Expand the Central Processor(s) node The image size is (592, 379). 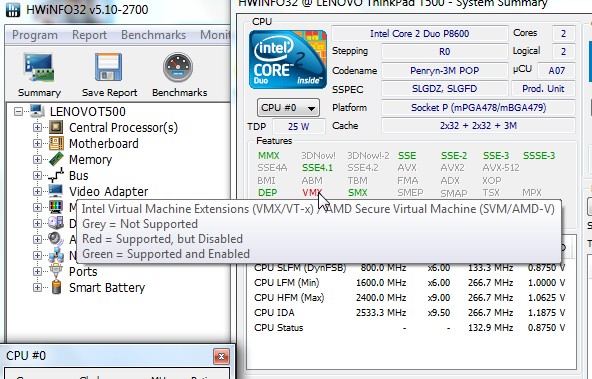(x=37, y=128)
